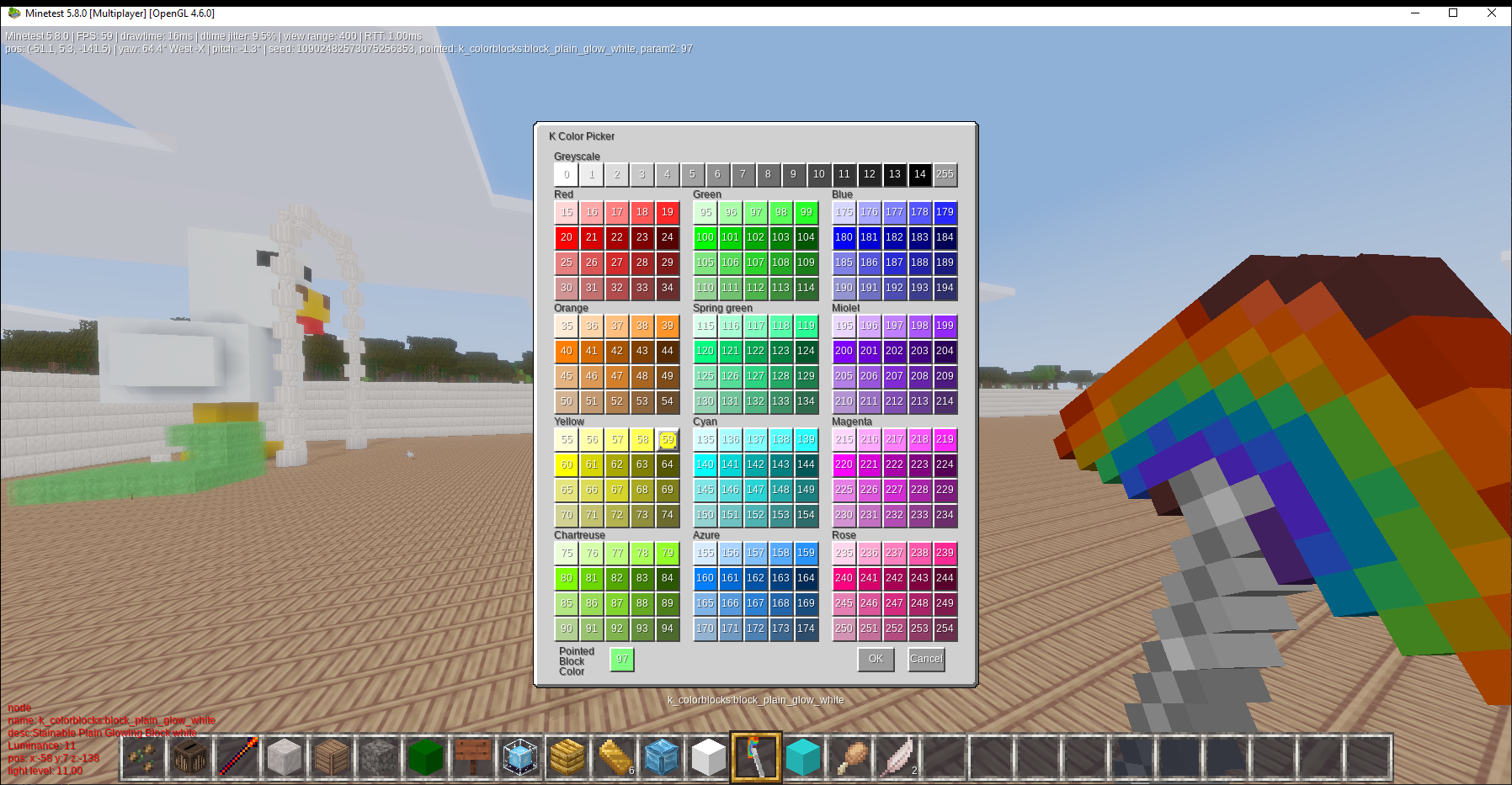Pick the dark green block in hotbar
This screenshot has height=785, width=1512.
pyautogui.click(x=426, y=757)
